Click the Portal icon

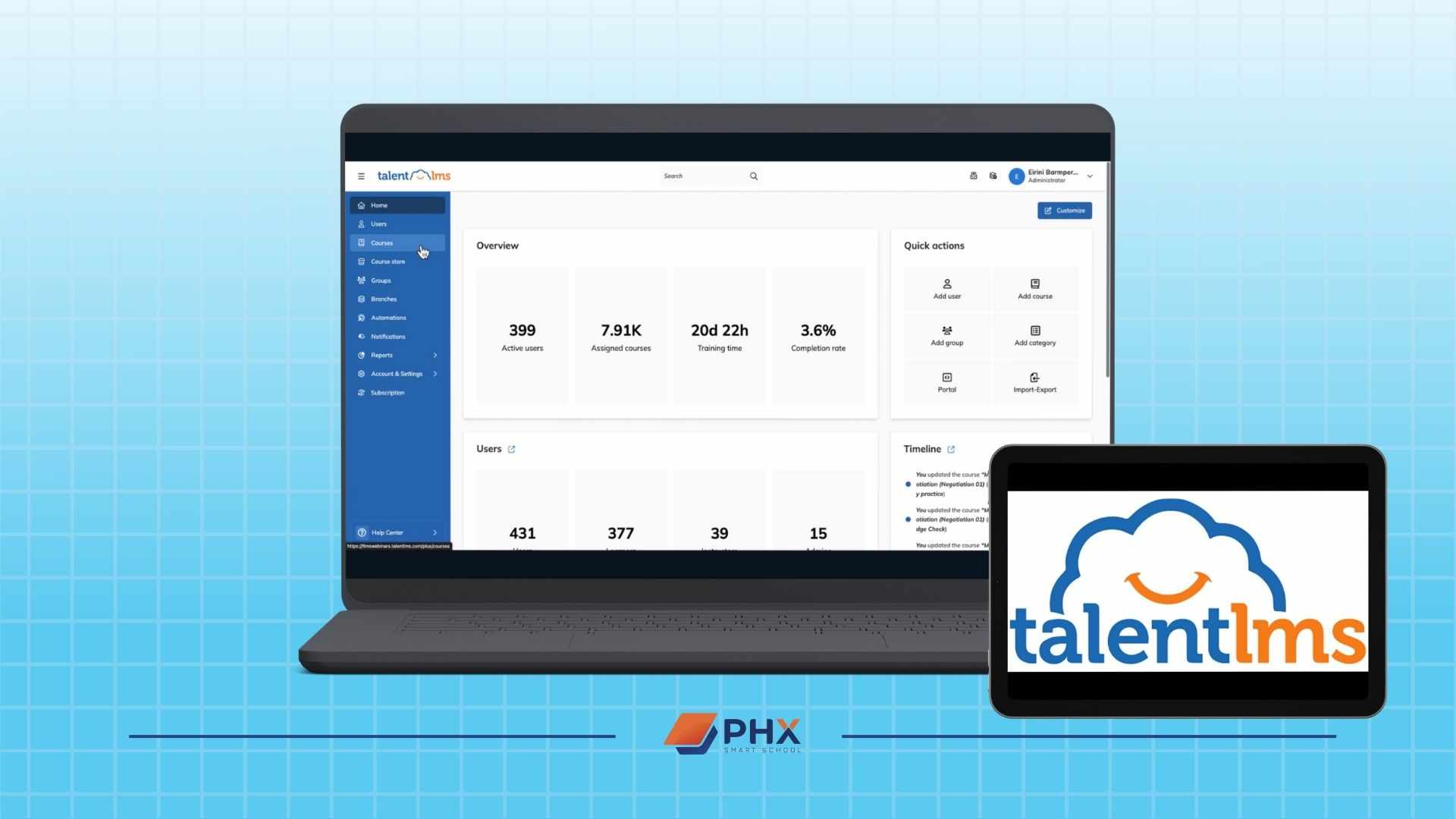coord(947,377)
